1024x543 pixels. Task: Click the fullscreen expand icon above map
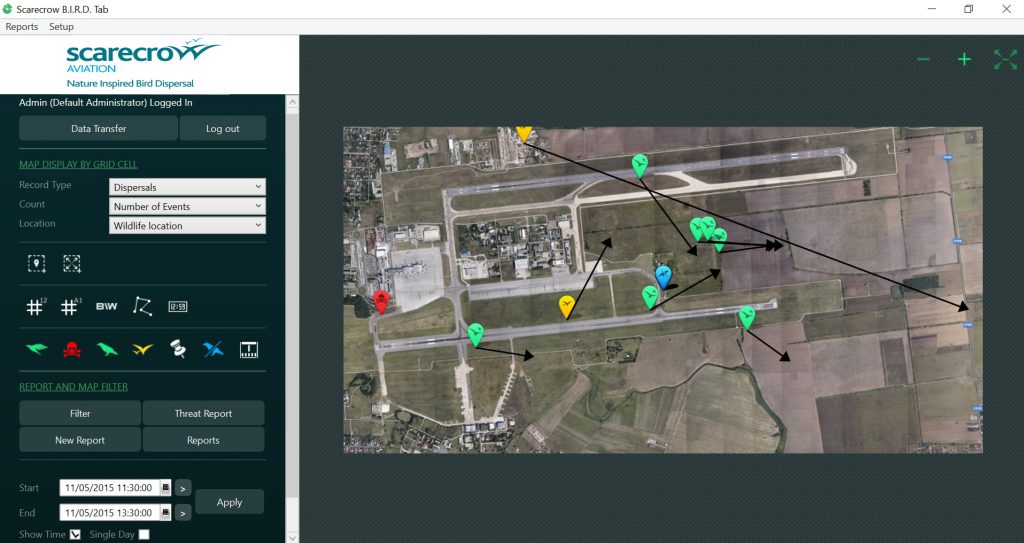point(1005,60)
